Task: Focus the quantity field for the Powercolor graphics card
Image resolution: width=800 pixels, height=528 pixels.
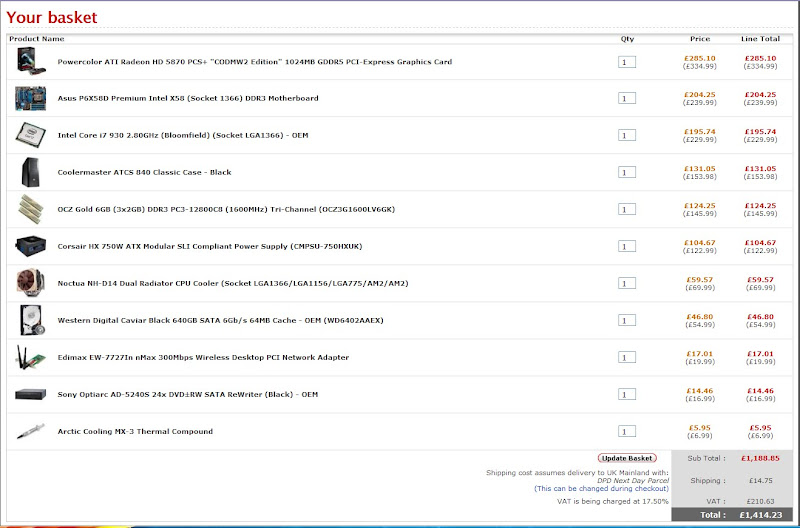Action: click(x=627, y=62)
